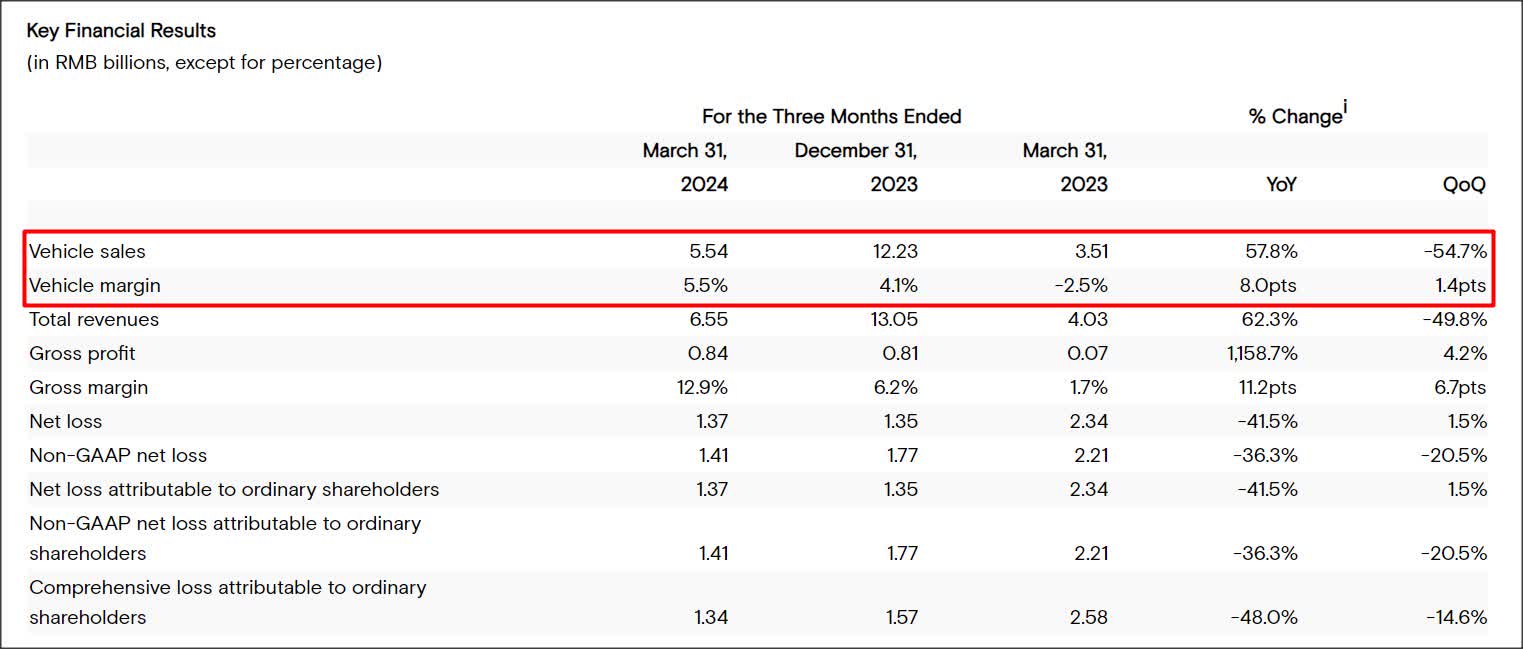Select the Total revenues row label
Viewport: 1523px width, 649px height.
pos(94,319)
